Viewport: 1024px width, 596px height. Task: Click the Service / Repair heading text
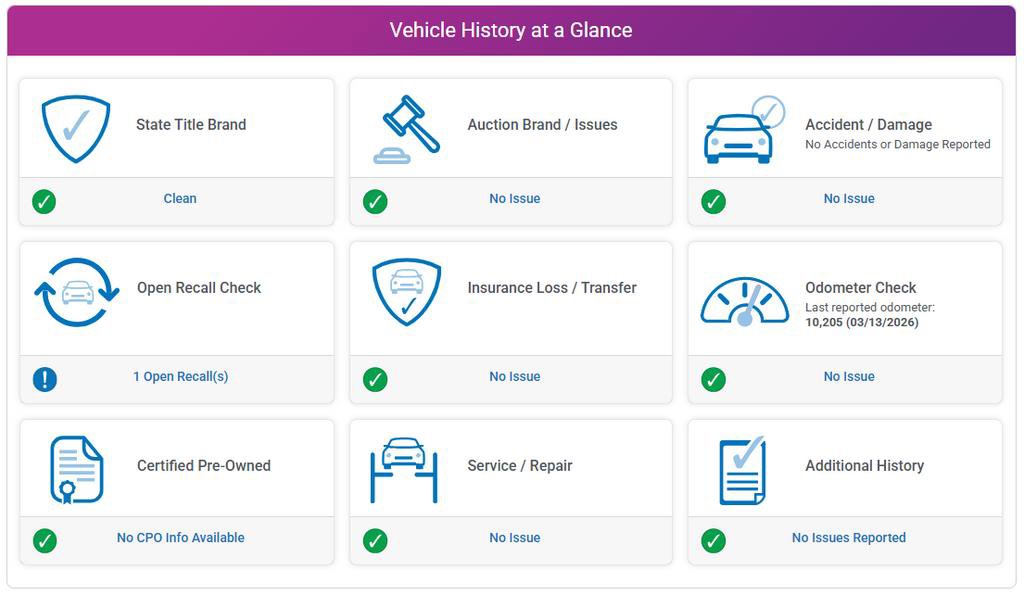click(520, 466)
